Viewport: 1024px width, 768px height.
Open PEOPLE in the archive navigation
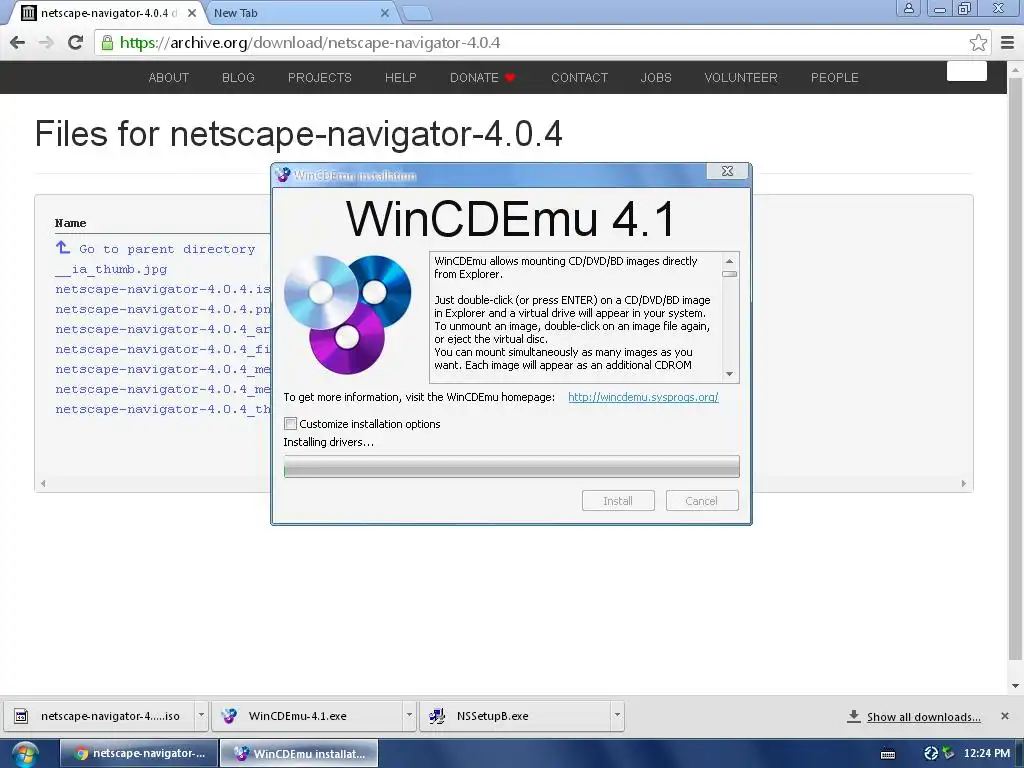tap(835, 78)
